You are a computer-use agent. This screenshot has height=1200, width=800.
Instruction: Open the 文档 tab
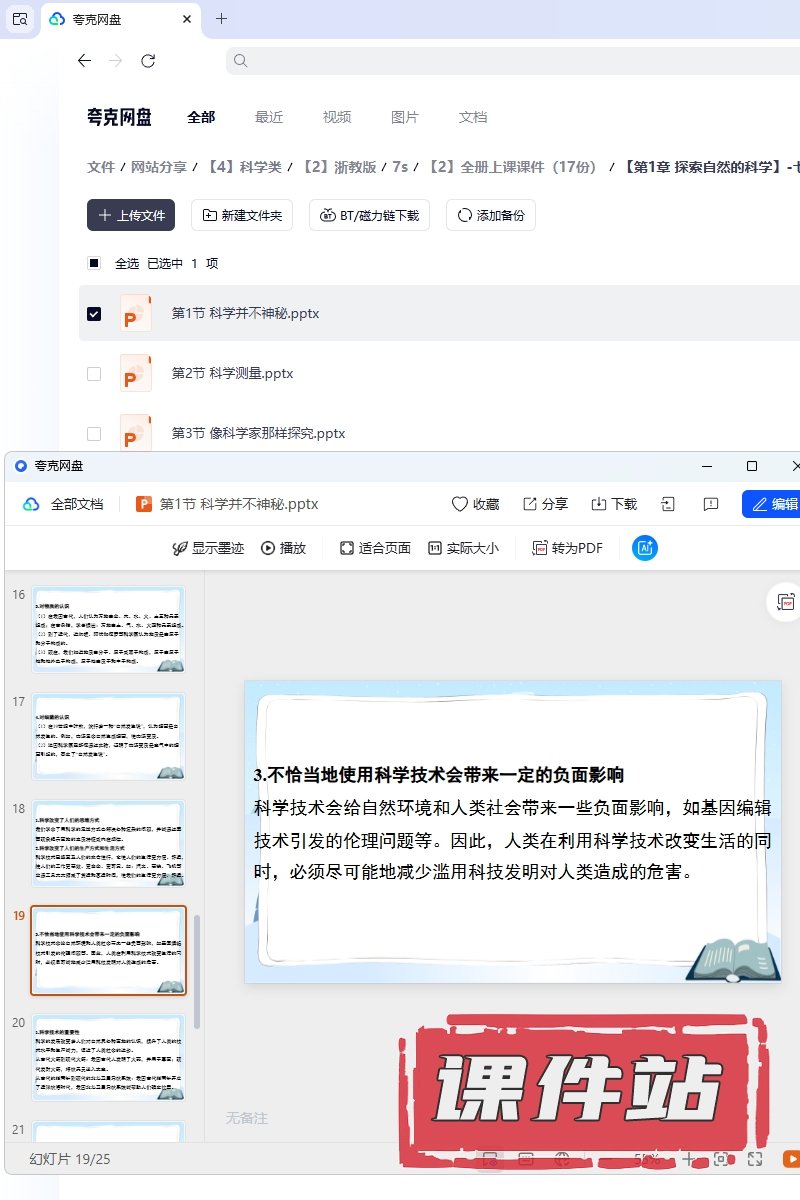(x=473, y=117)
